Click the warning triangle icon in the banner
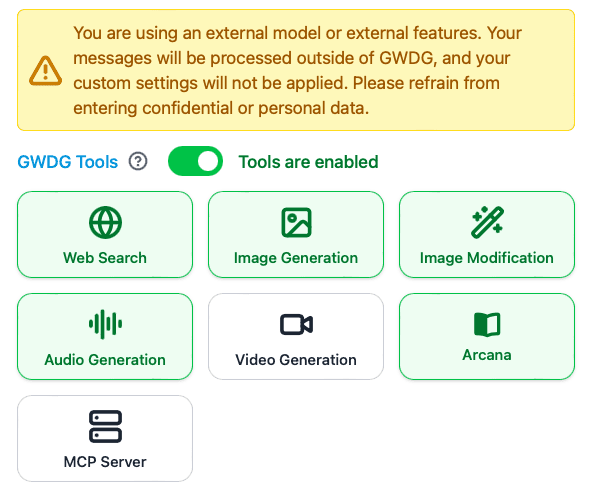This screenshot has height=490, width=591. tap(45, 71)
